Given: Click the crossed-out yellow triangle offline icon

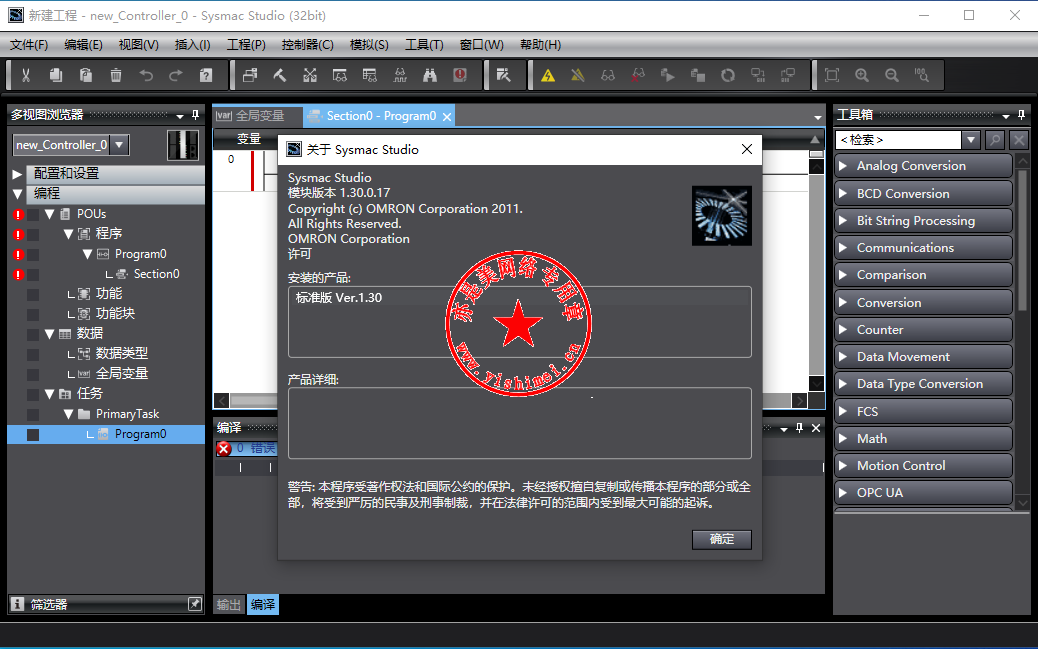Looking at the screenshot, I should (578, 75).
